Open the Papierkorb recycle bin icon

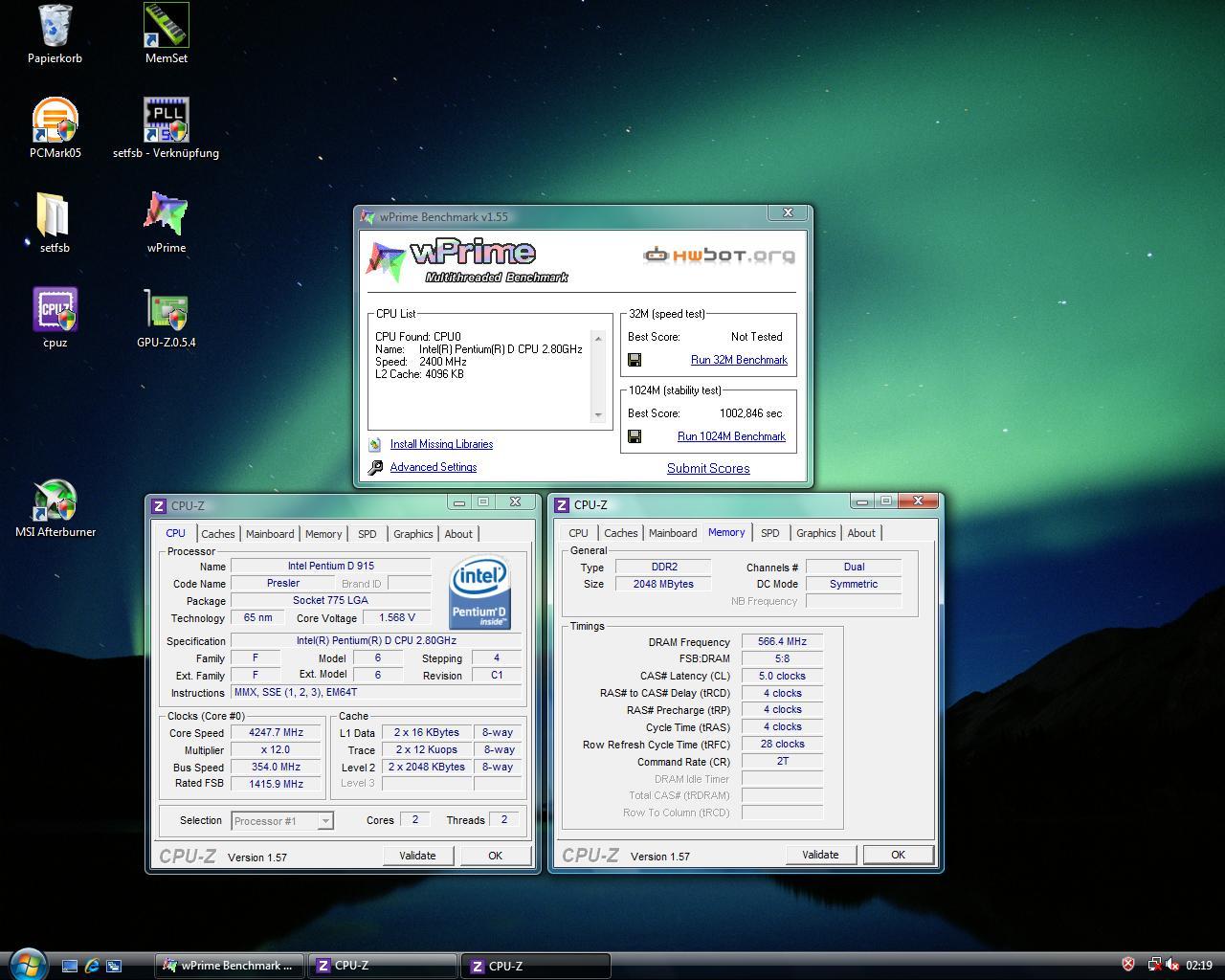pyautogui.click(x=55, y=33)
